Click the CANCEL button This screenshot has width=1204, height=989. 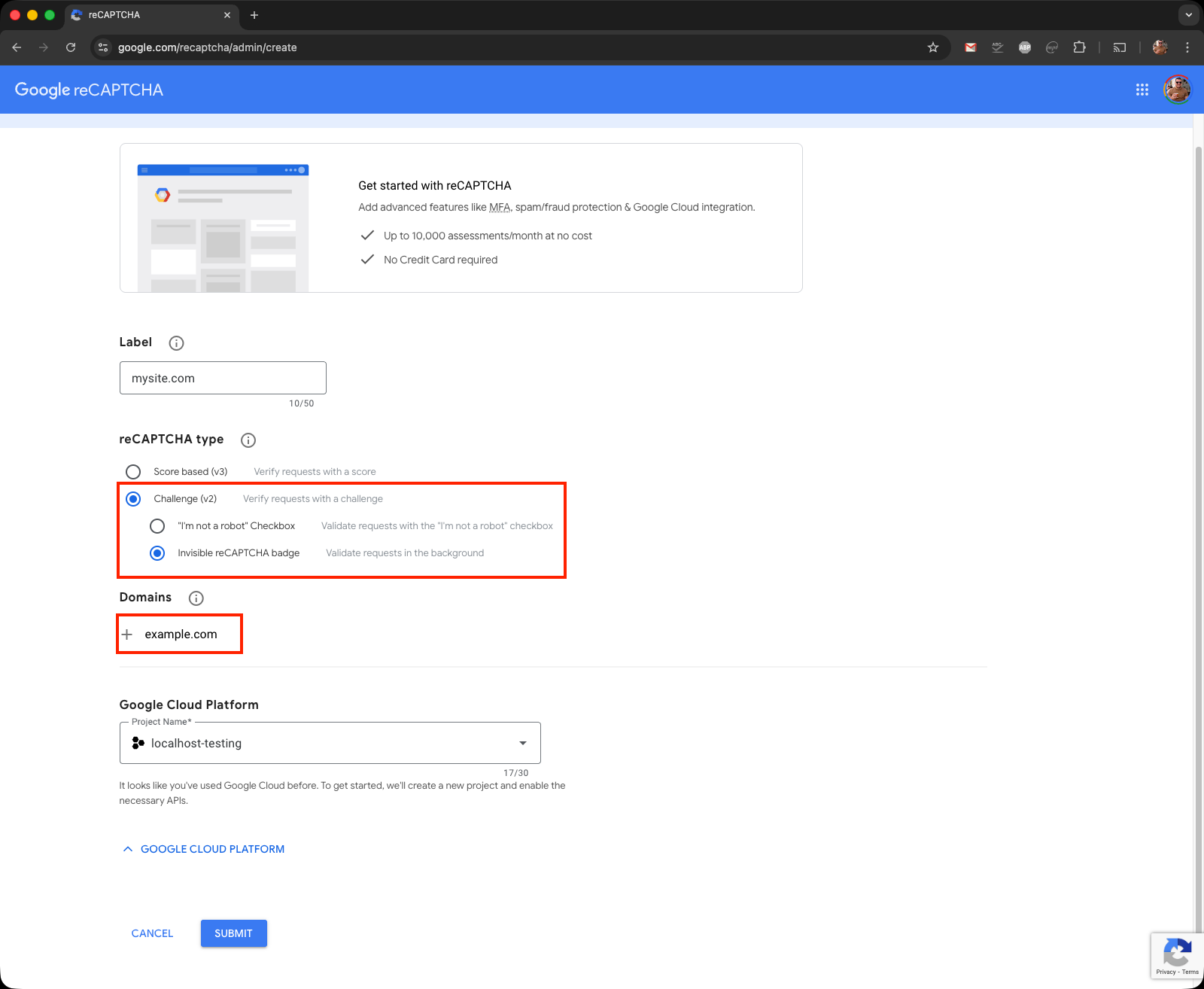[x=152, y=933]
